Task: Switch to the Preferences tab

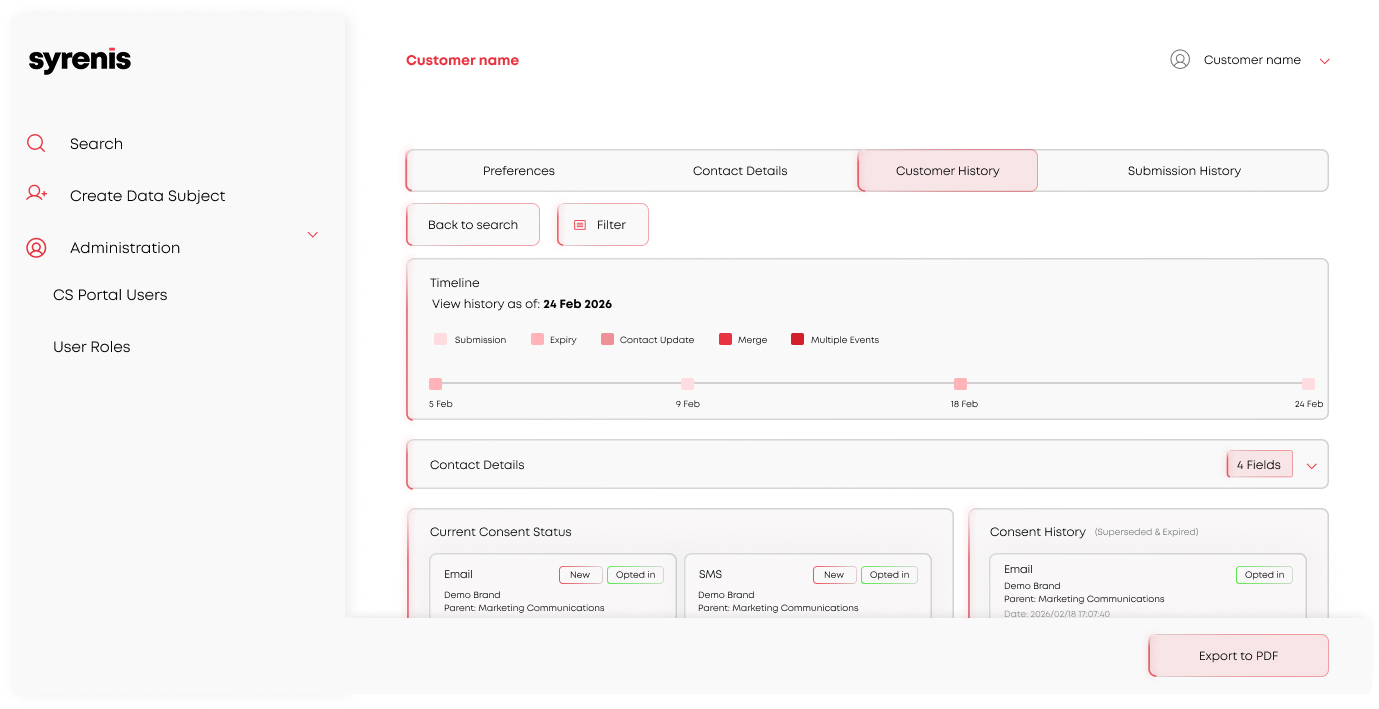Action: [518, 170]
